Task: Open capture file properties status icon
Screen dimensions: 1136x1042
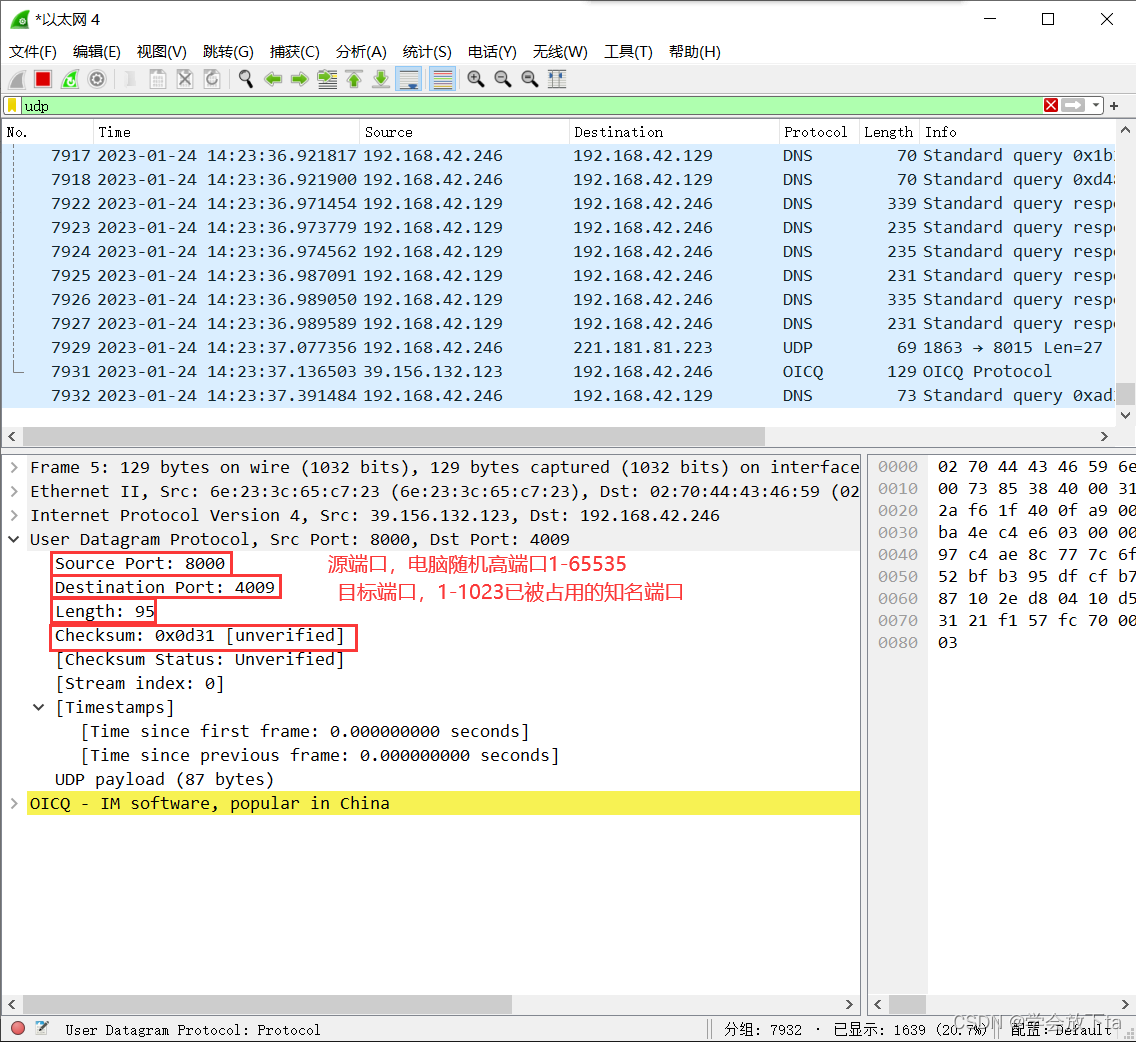Action: pos(42,1028)
